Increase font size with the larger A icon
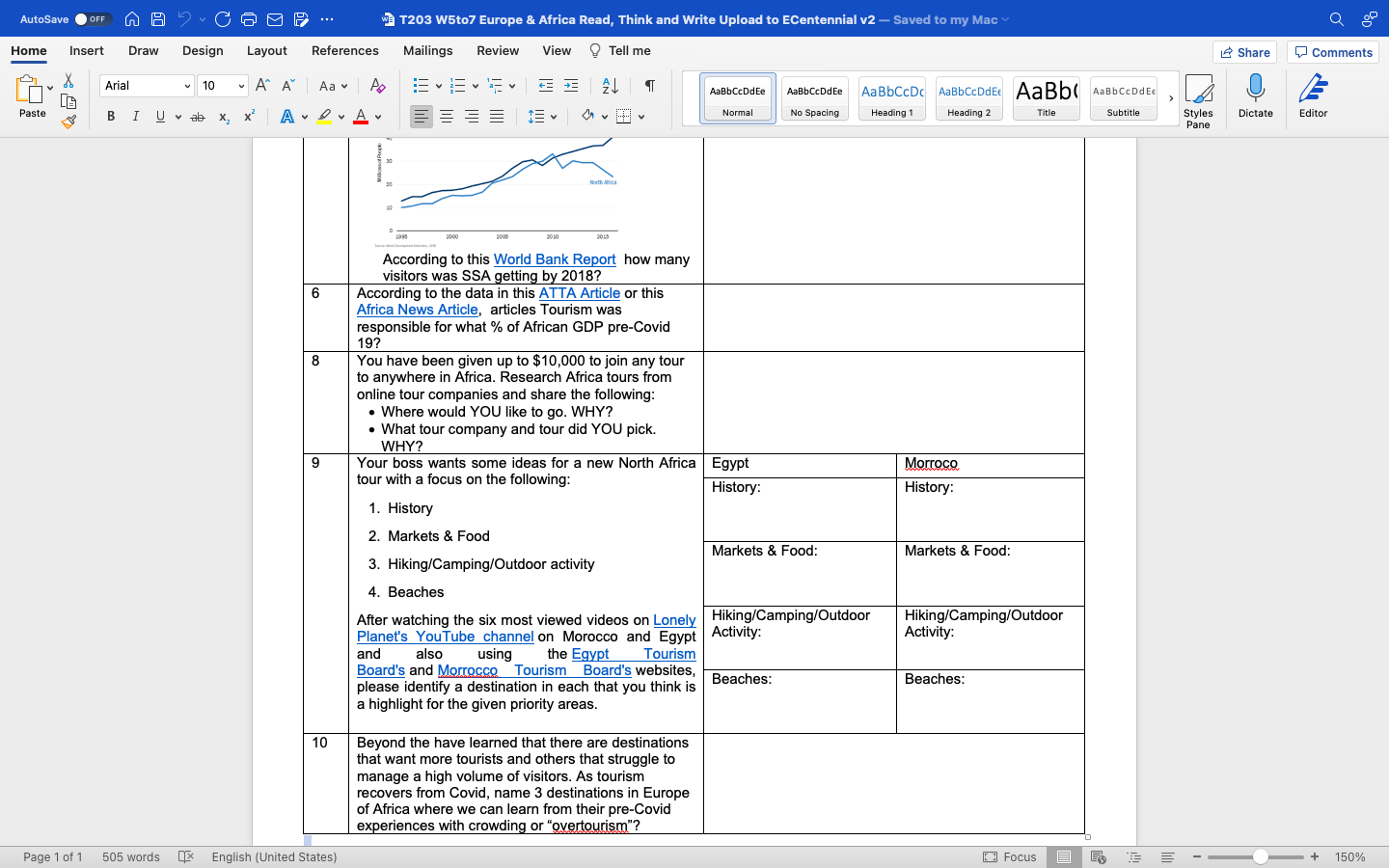The width and height of the screenshot is (1389, 868). click(262, 86)
